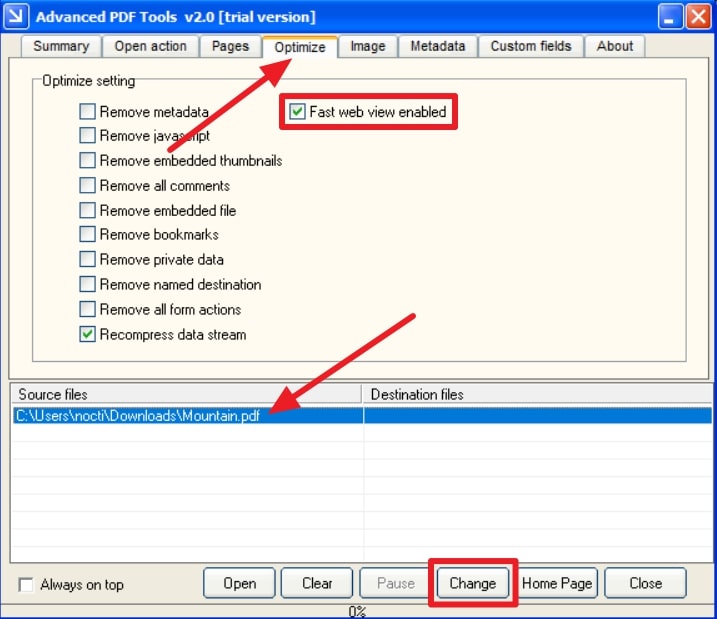Tick Remove named destination checkbox
The image size is (717, 619).
coord(87,284)
